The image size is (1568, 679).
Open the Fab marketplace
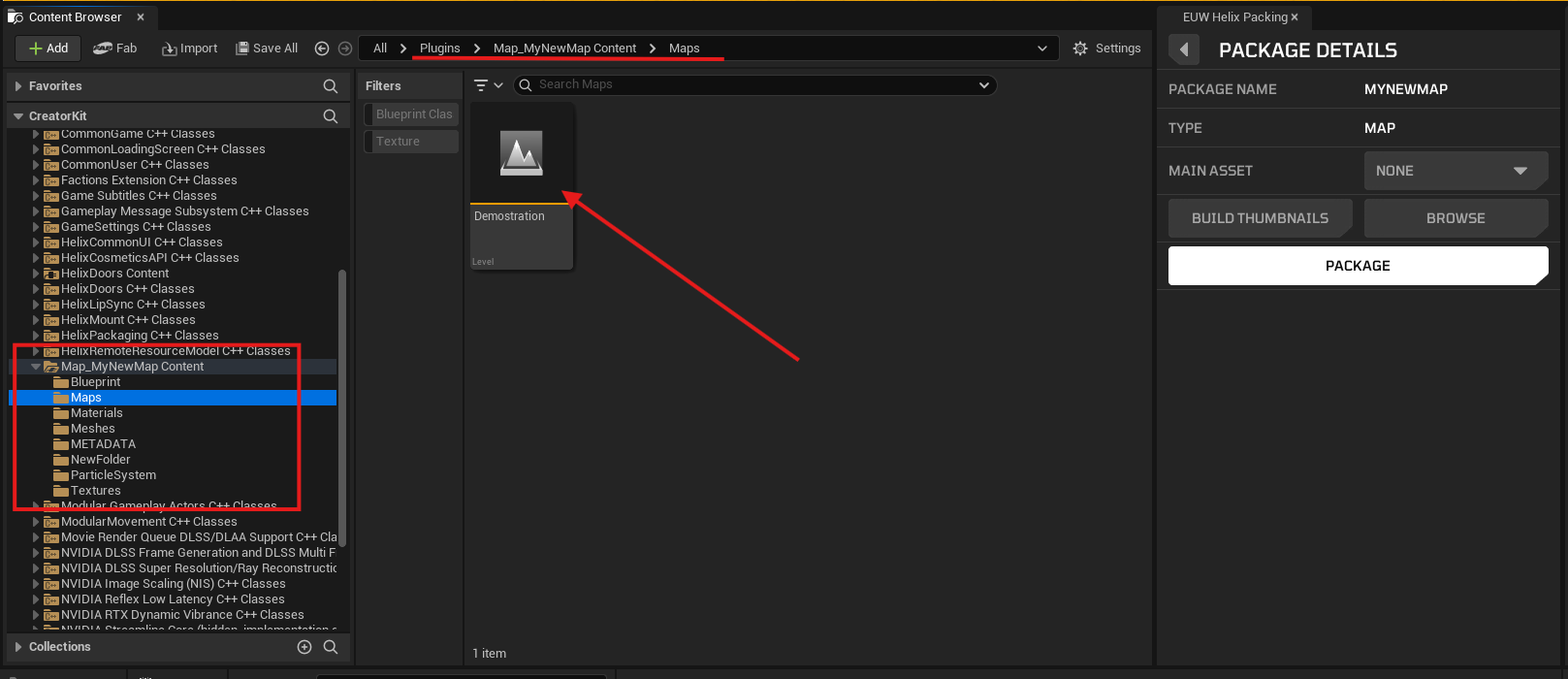point(115,48)
